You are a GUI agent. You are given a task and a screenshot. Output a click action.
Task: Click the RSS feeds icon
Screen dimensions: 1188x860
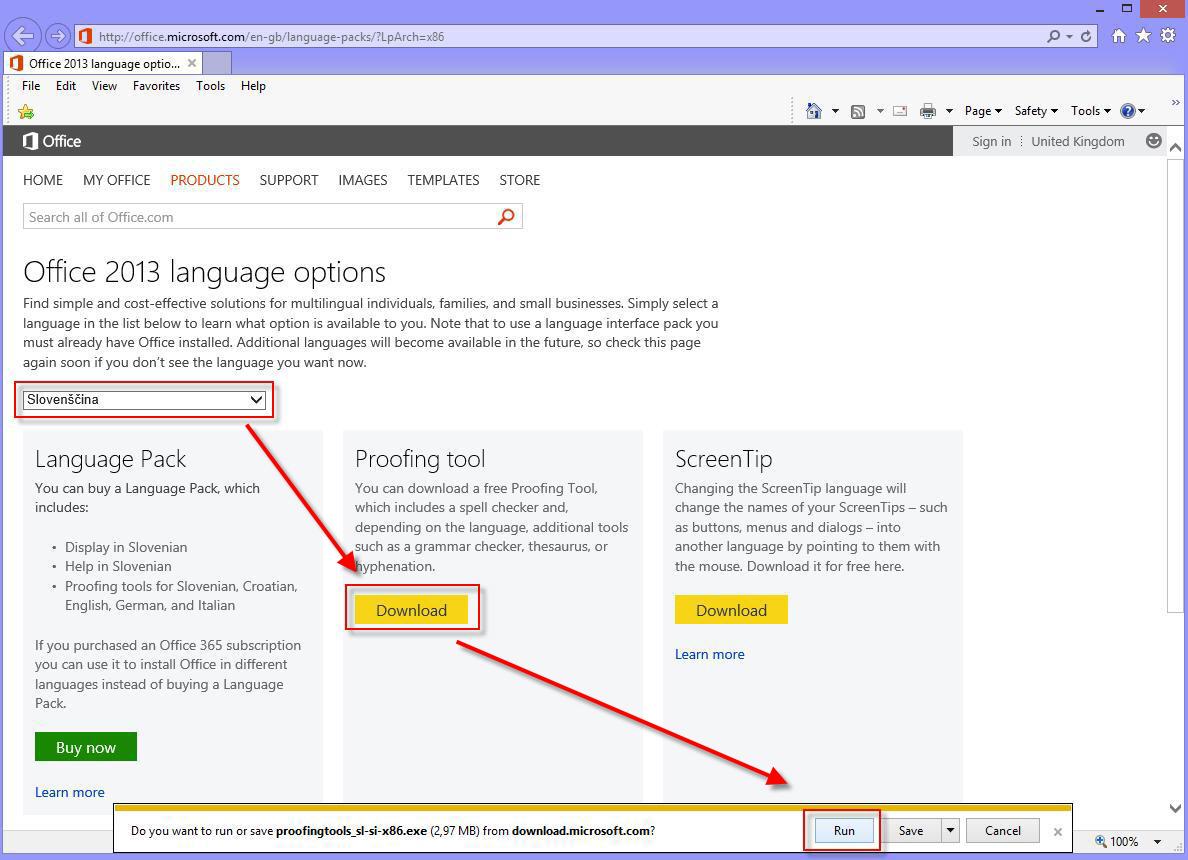click(x=858, y=111)
